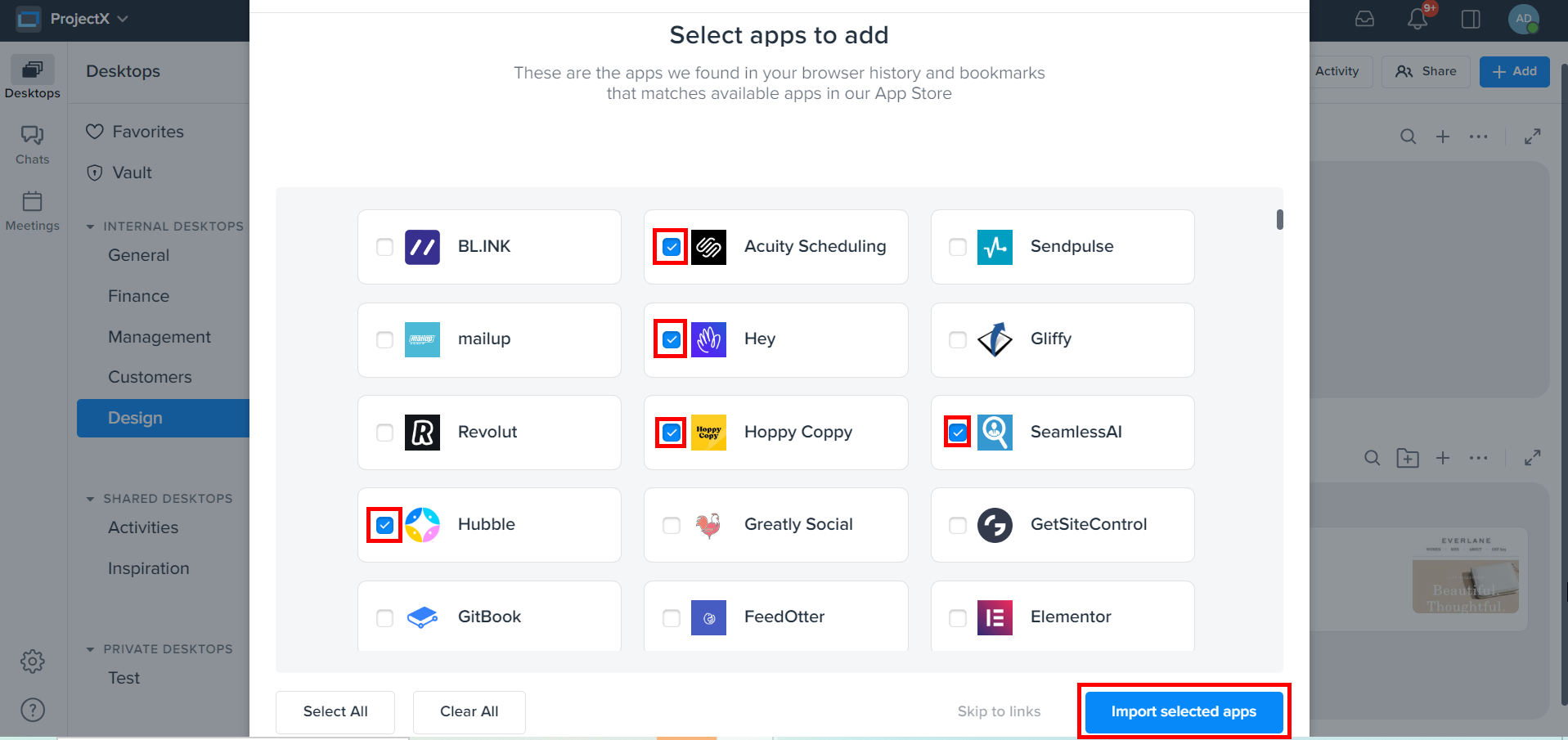
Task: Click the Clear All button
Action: [x=469, y=711]
